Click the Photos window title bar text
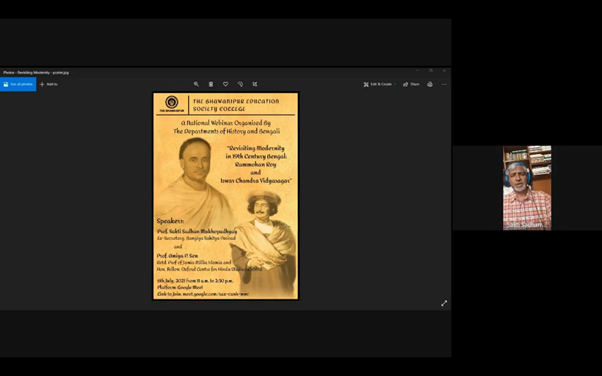The height and width of the screenshot is (376, 602). [x=36, y=72]
